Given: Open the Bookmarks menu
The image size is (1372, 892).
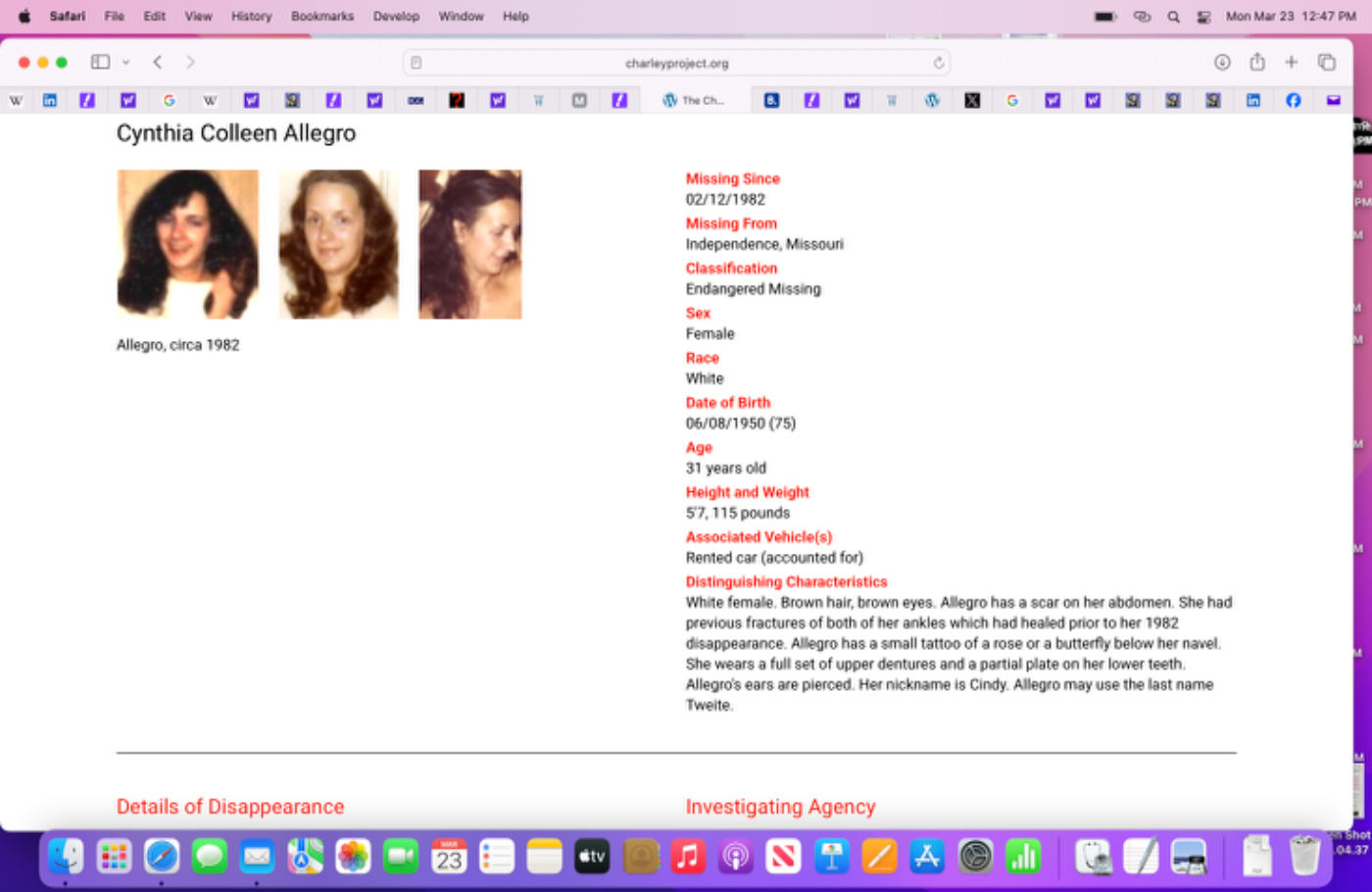Looking at the screenshot, I should pos(321,16).
